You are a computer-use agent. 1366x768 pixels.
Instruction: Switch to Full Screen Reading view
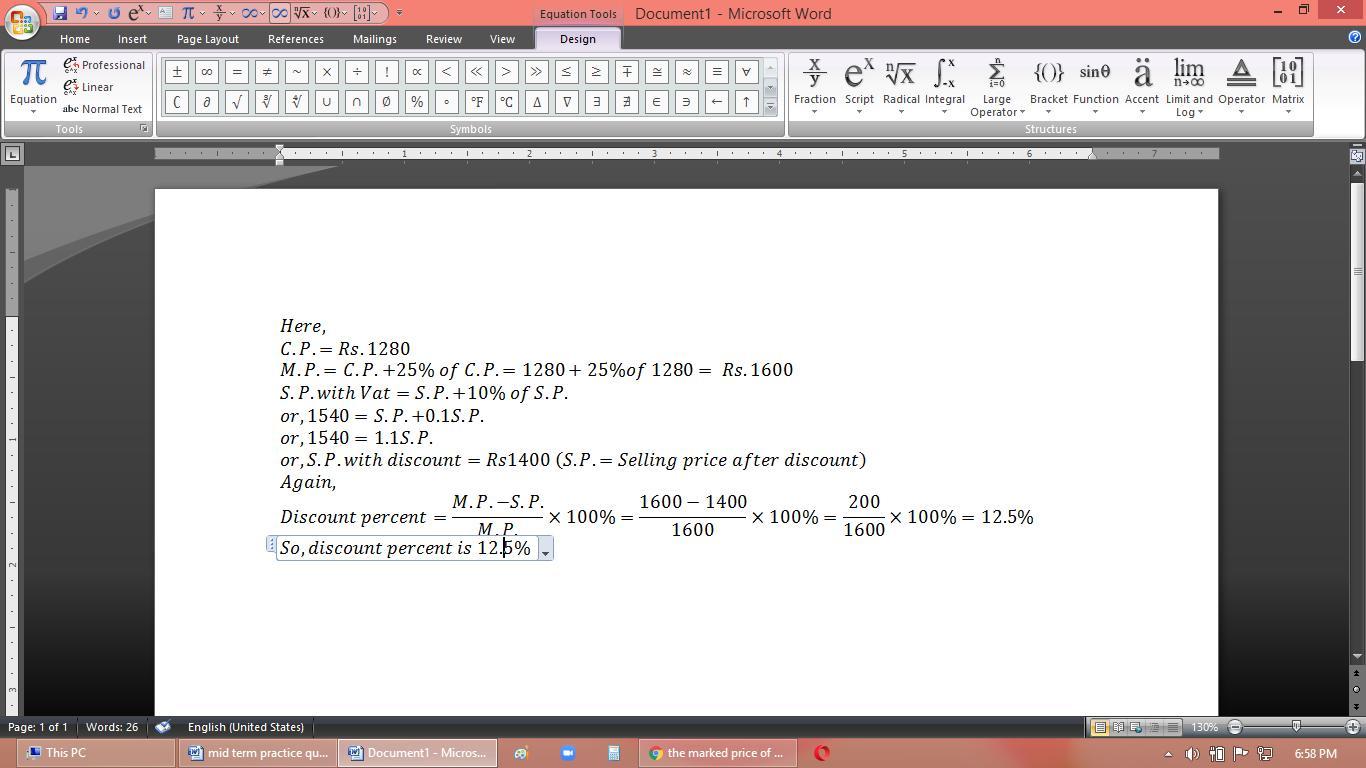point(1118,727)
